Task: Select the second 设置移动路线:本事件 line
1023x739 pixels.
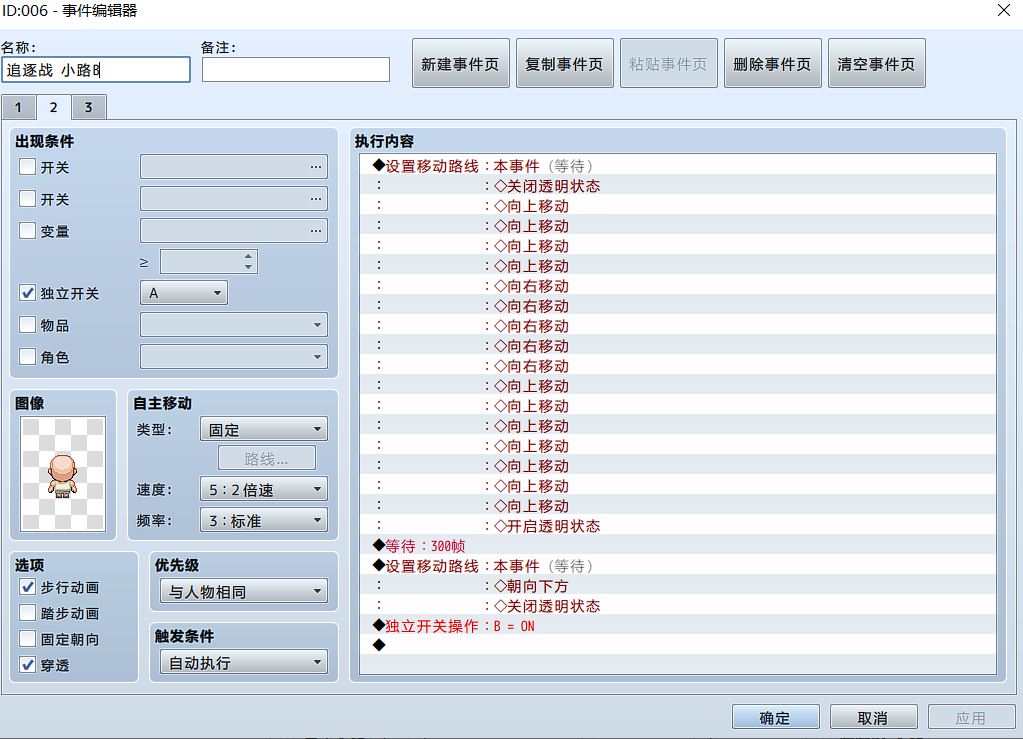Action: (x=678, y=566)
